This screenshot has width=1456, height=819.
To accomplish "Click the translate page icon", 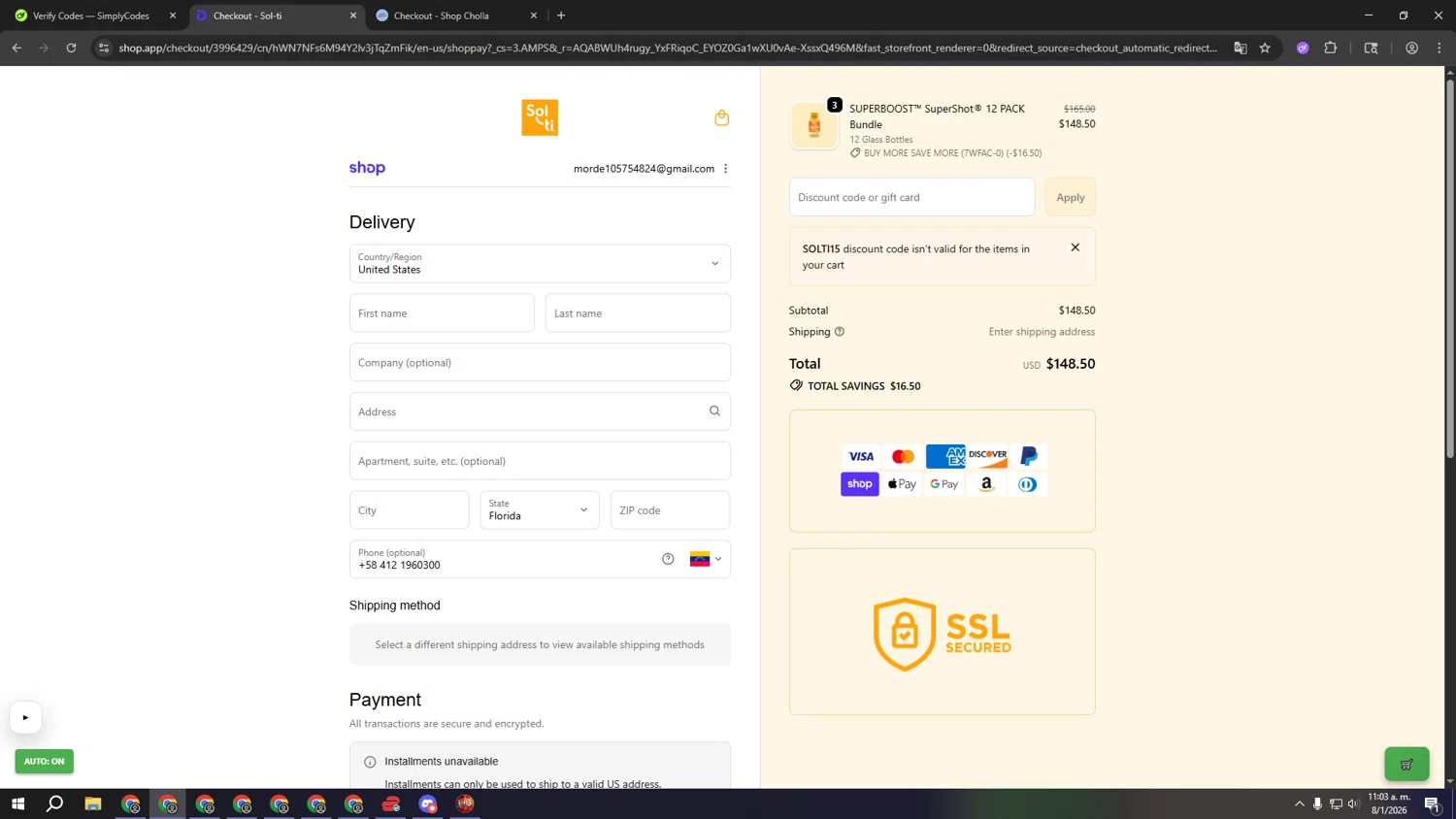I will pos(1241,48).
